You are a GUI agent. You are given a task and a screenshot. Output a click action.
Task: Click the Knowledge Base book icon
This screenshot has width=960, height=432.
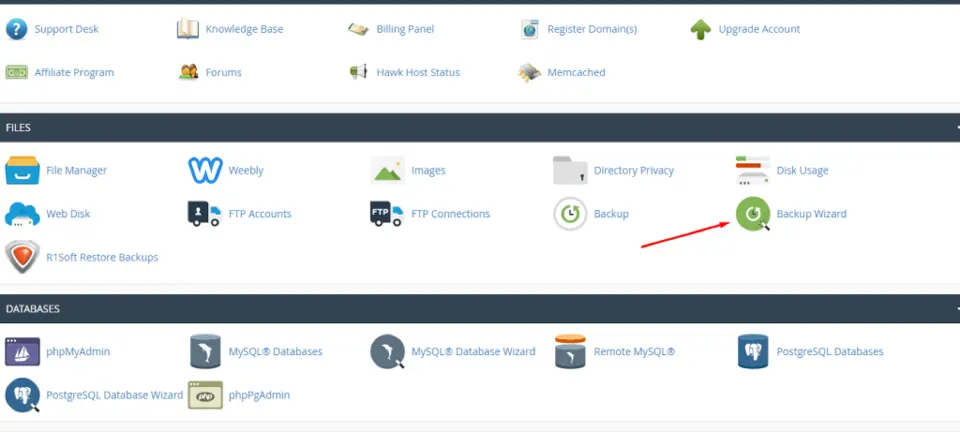(x=188, y=29)
